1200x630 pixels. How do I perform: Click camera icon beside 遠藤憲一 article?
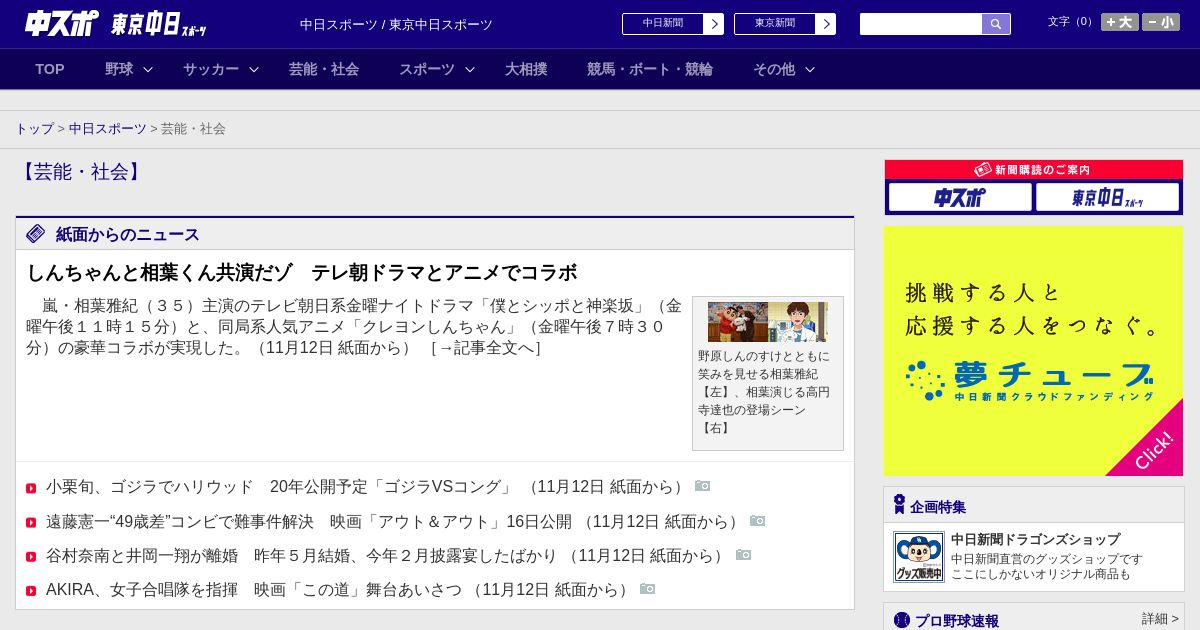click(x=758, y=521)
